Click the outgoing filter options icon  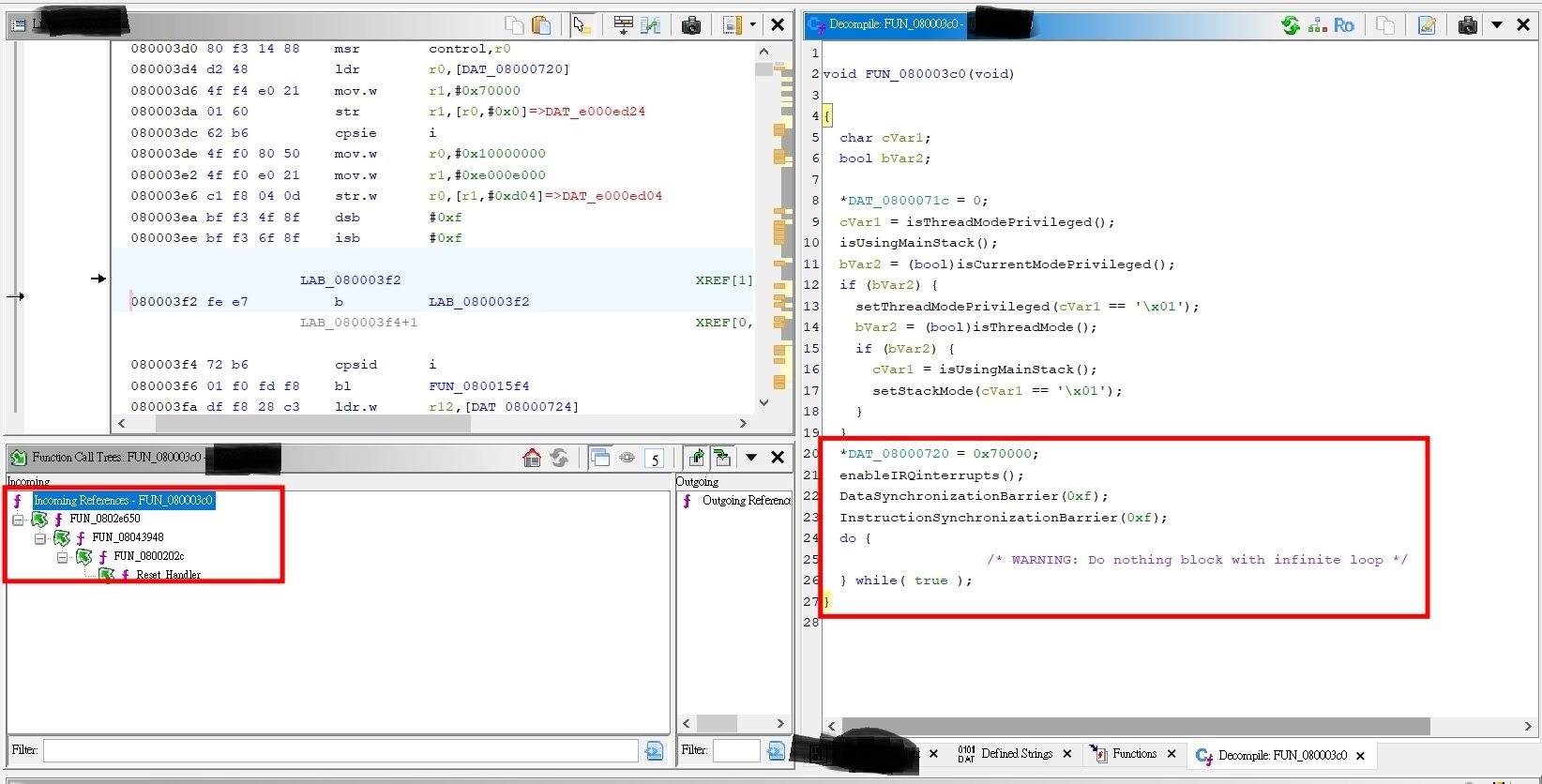click(776, 750)
